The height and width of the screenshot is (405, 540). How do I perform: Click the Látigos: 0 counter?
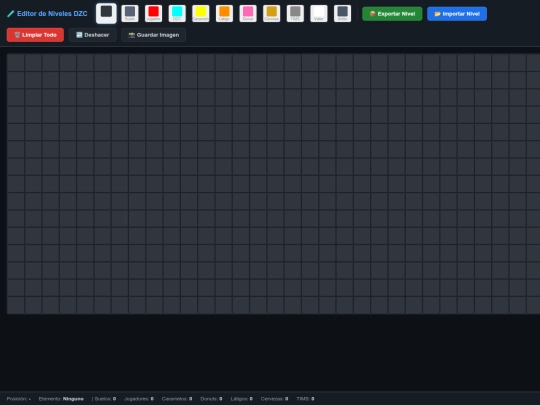pos(241,399)
